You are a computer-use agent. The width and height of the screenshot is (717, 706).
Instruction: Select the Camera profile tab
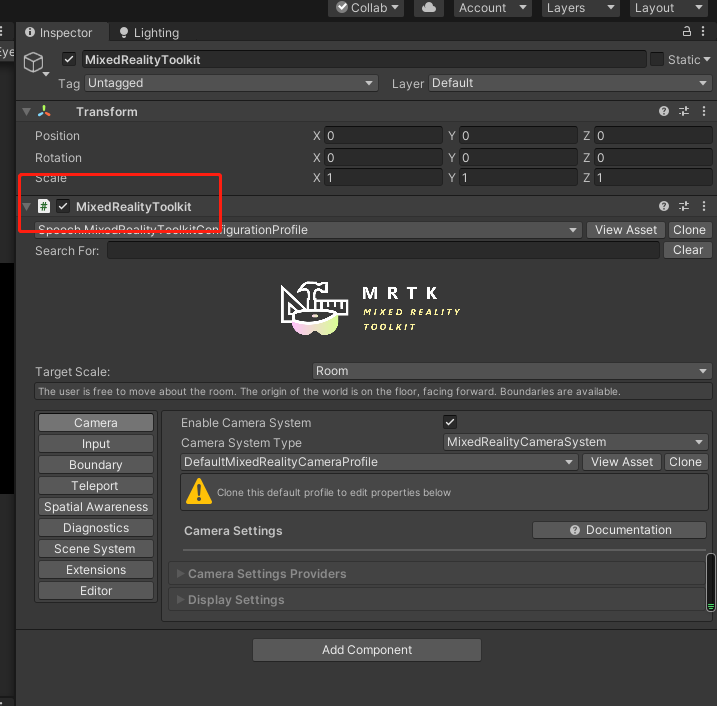tap(96, 423)
